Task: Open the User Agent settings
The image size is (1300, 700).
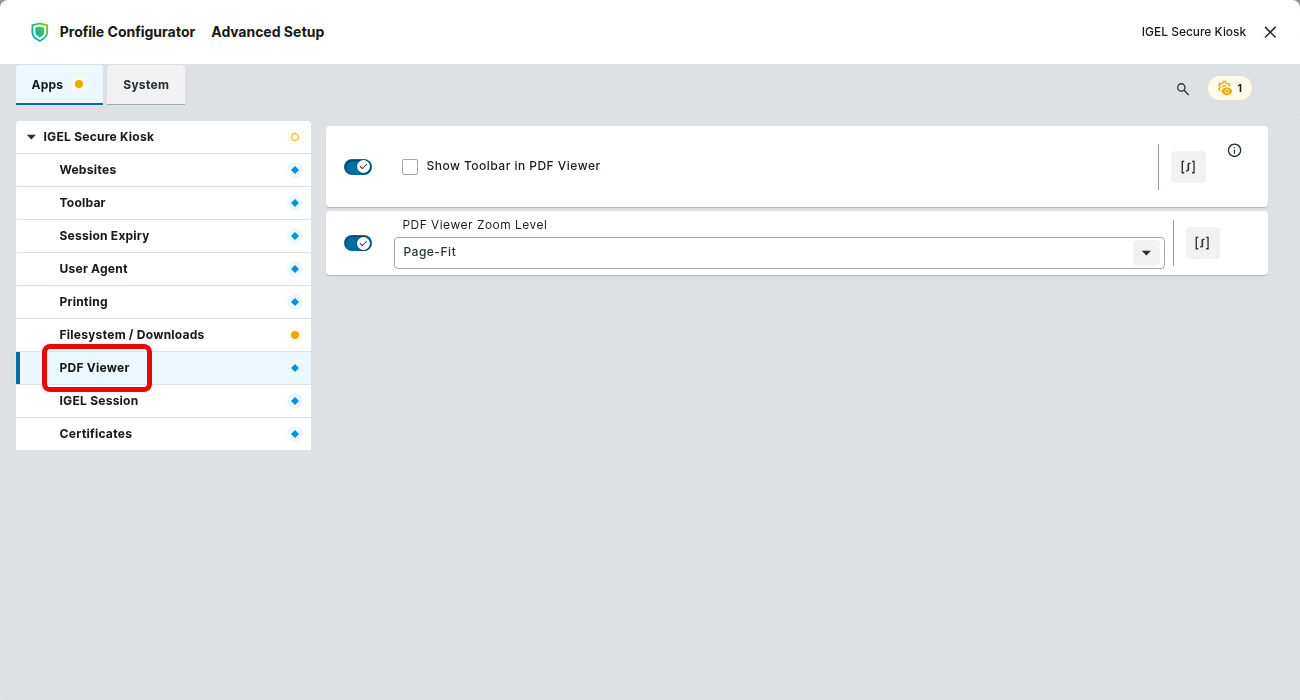Action: (x=93, y=269)
